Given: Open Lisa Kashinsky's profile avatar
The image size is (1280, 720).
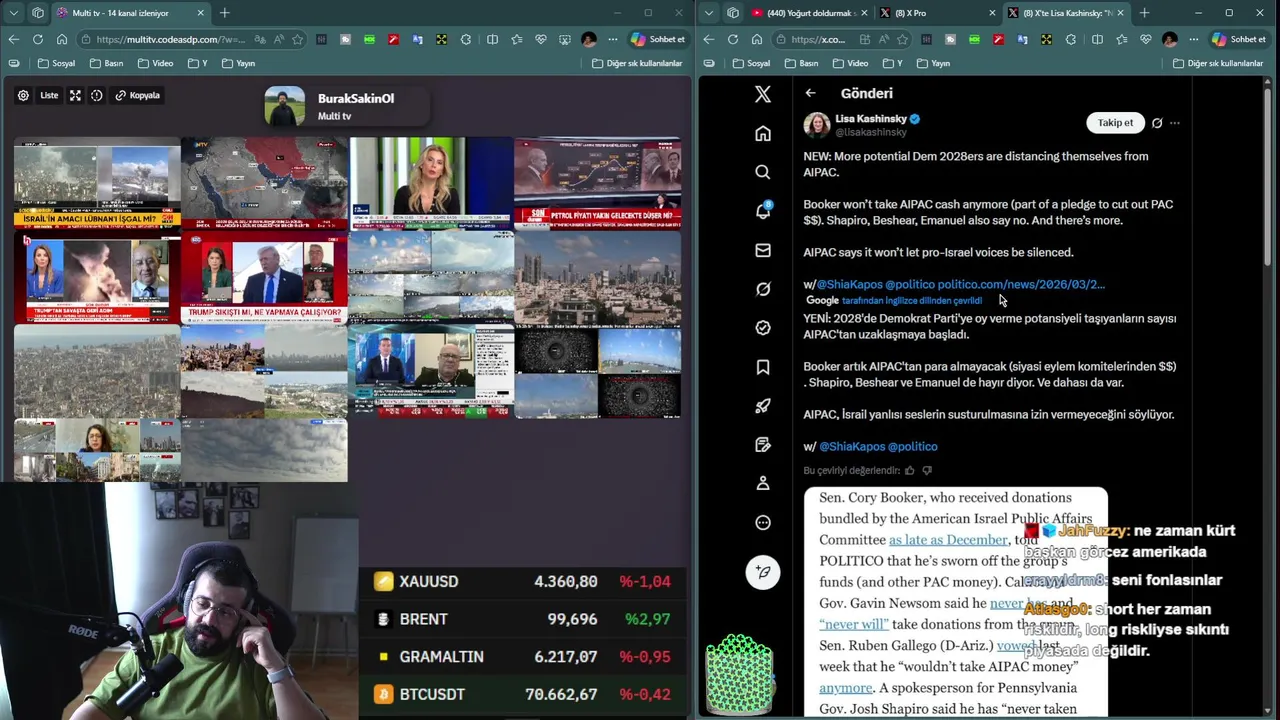Looking at the screenshot, I should click(817, 125).
